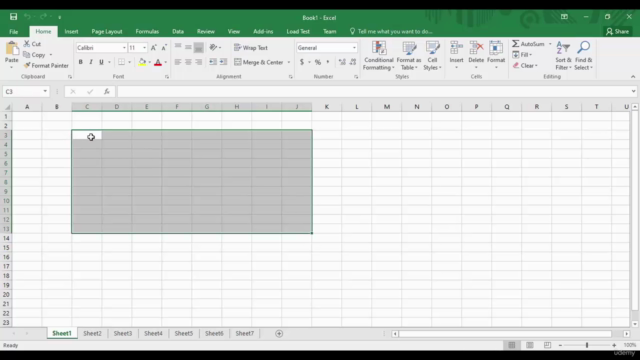Viewport: 640px width, 360px height.
Task: Click the Orientation text-angle icon
Action: tap(213, 48)
